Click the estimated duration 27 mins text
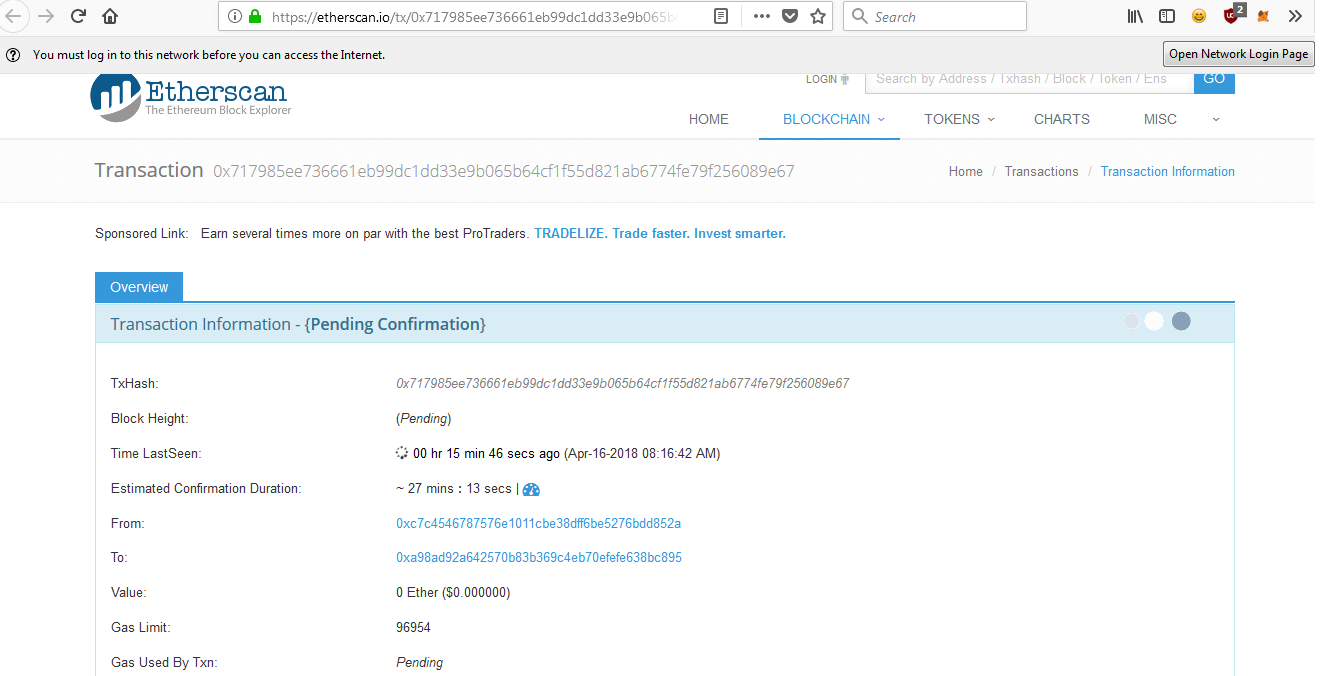The height and width of the screenshot is (676, 1320). coord(454,489)
